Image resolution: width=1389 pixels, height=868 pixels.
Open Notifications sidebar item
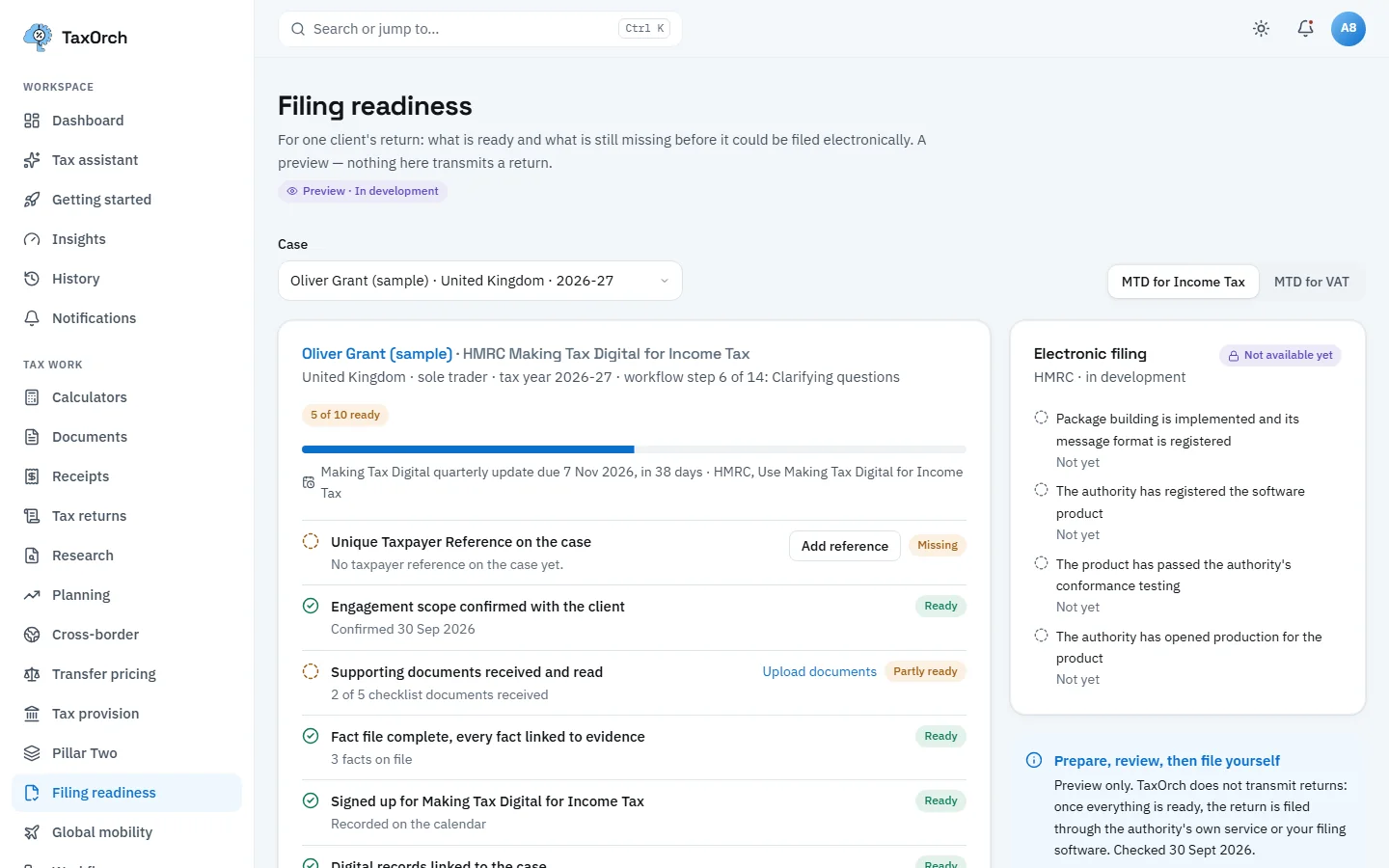126,318
